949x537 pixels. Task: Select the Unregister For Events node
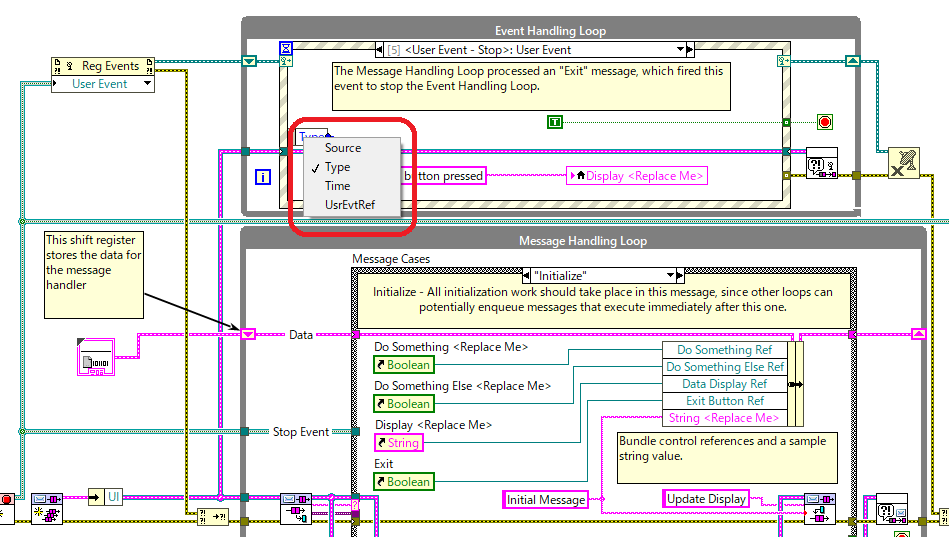pyautogui.click(x=904, y=163)
